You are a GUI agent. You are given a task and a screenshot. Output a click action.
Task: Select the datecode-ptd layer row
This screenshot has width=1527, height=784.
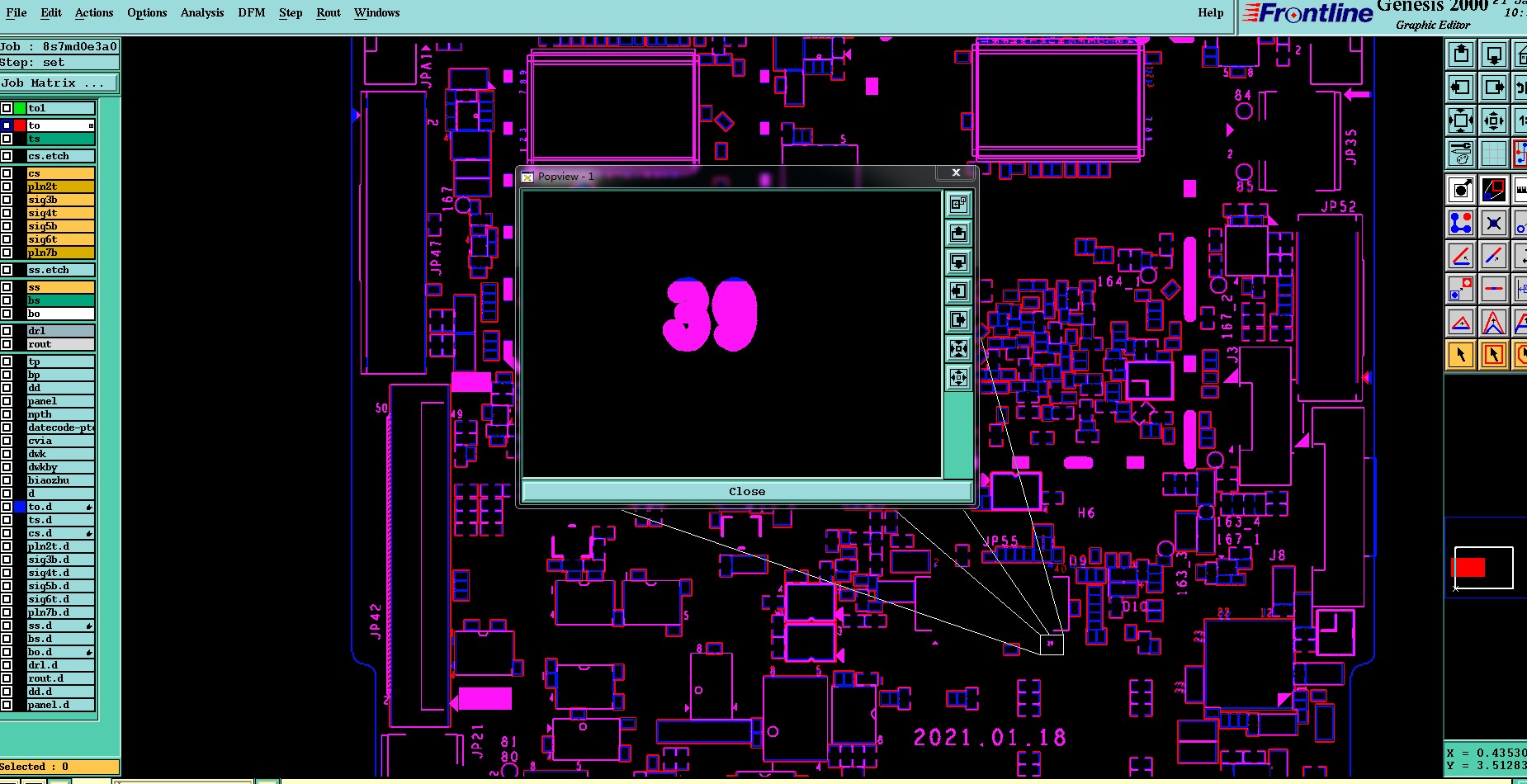[x=60, y=427]
